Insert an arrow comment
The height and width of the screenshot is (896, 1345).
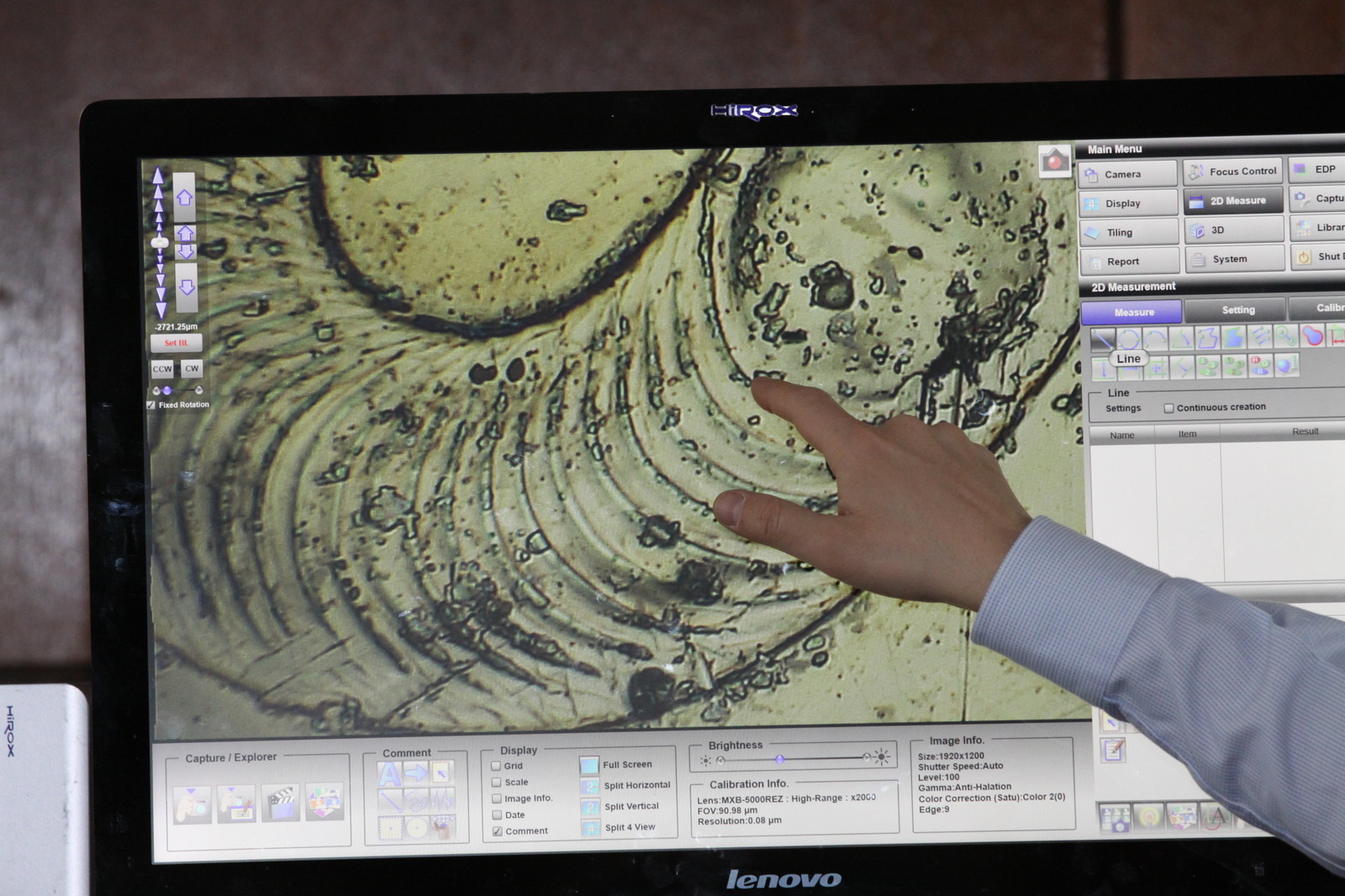coord(416,773)
